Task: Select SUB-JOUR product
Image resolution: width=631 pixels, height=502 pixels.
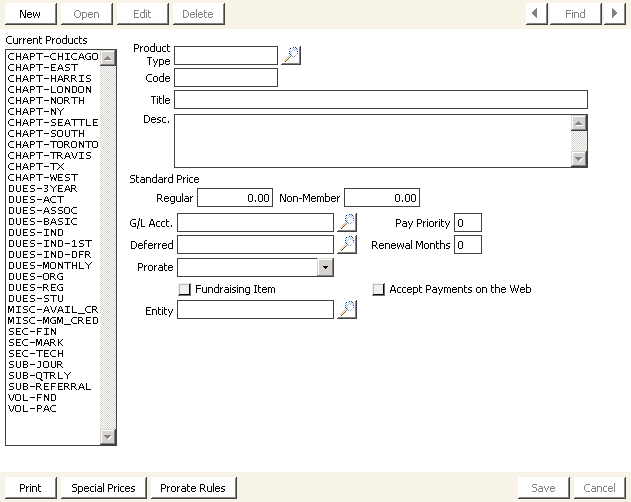Action: pyautogui.click(x=53, y=365)
